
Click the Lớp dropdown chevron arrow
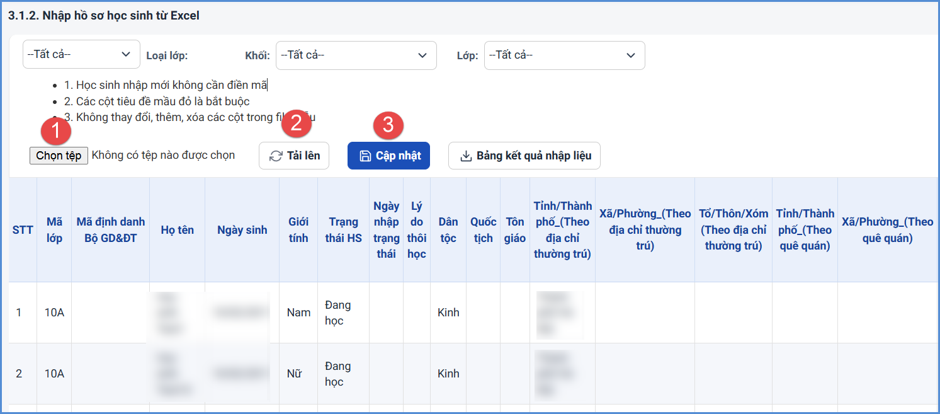[630, 55]
